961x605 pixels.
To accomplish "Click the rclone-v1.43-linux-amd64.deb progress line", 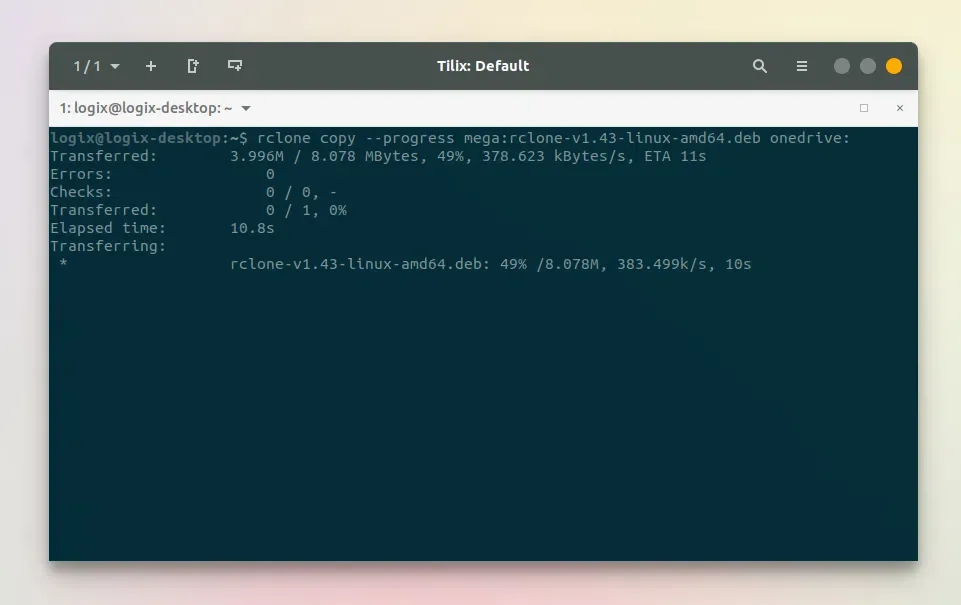I will 490,264.
